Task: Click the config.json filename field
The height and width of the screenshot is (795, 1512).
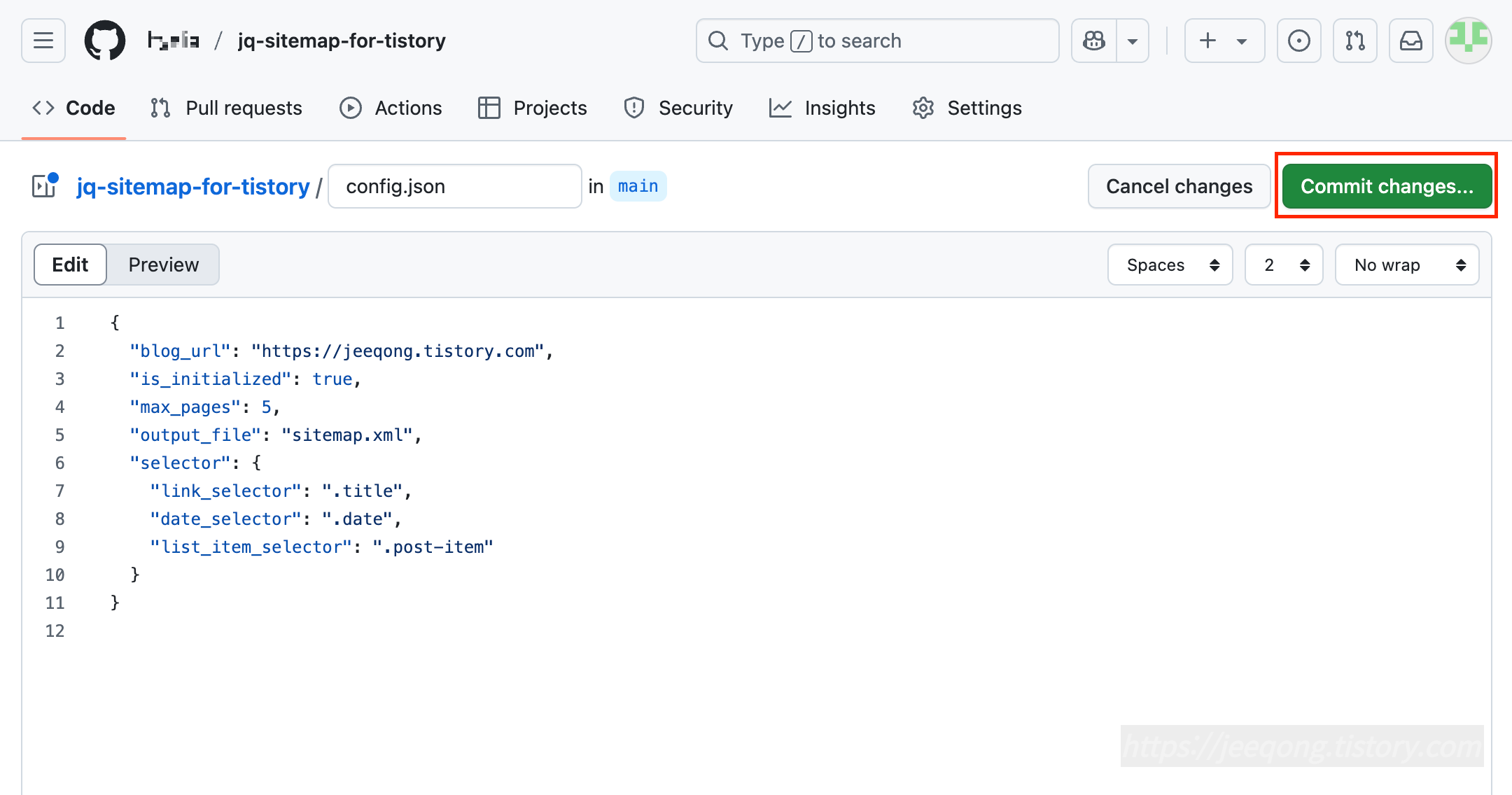Action: pos(454,186)
